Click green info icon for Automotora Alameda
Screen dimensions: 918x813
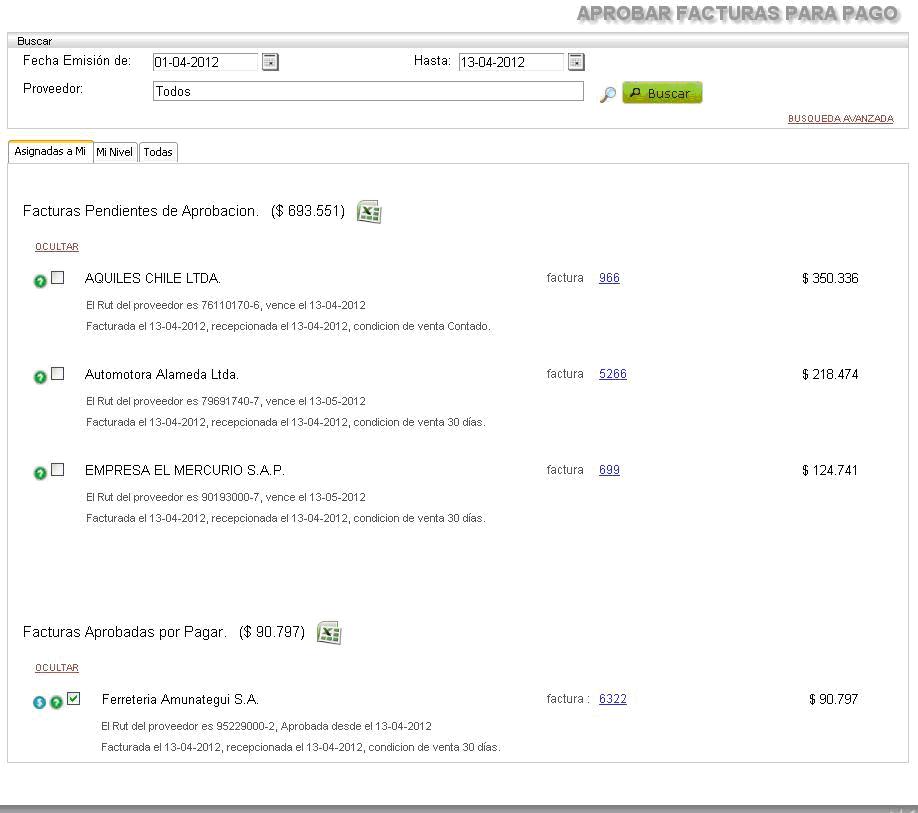click(40, 378)
